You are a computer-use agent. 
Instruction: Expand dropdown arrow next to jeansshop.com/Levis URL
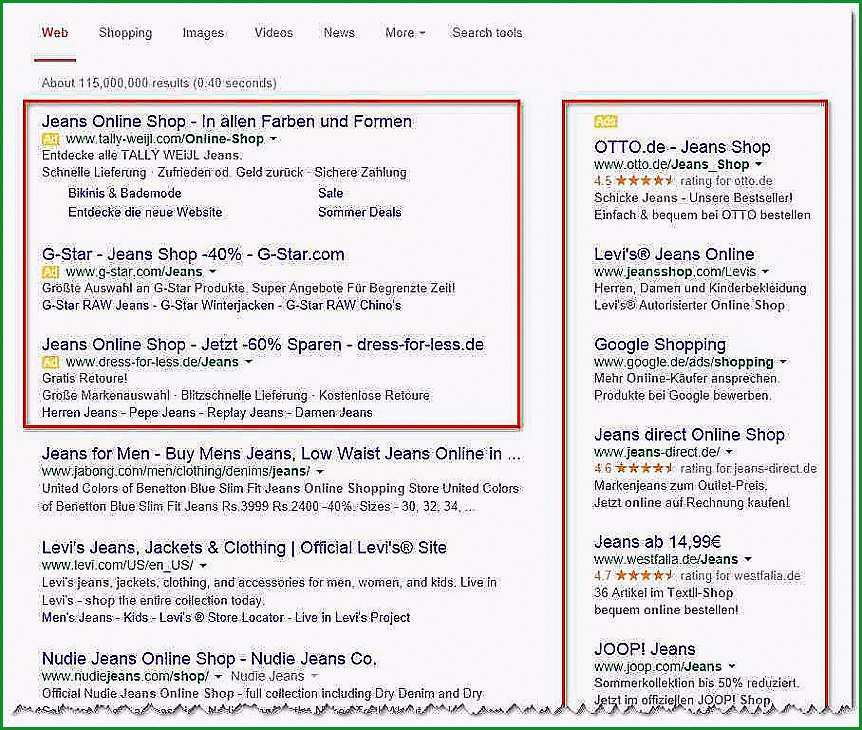coord(765,272)
